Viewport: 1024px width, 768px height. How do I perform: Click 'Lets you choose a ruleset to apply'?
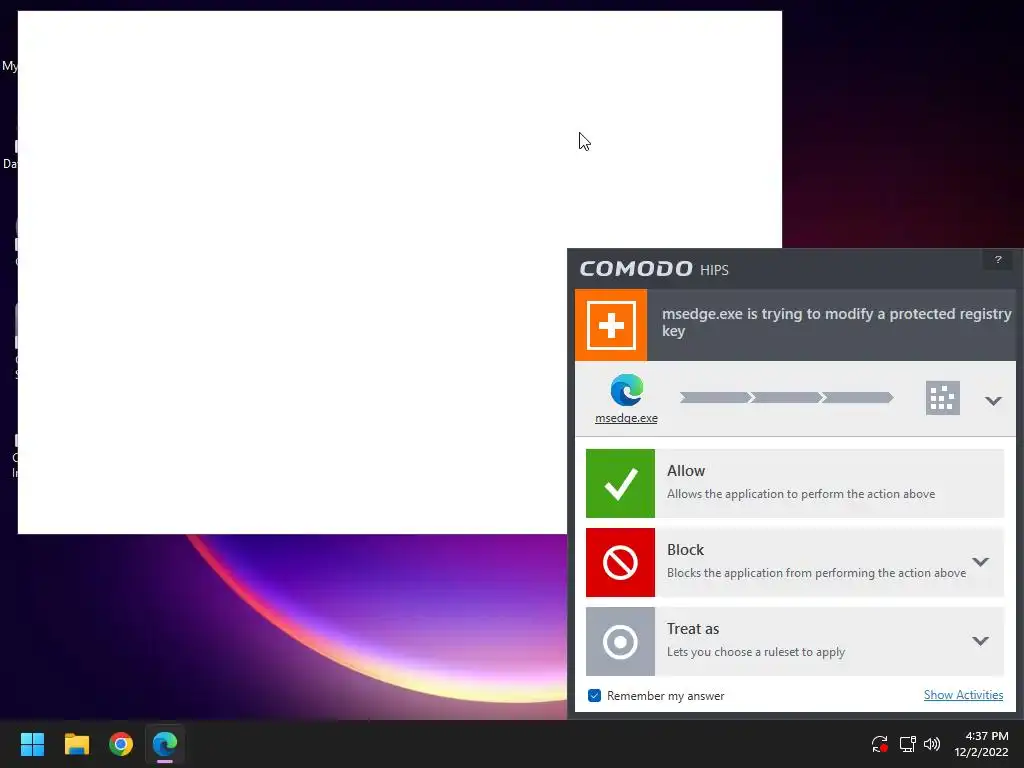(756, 652)
